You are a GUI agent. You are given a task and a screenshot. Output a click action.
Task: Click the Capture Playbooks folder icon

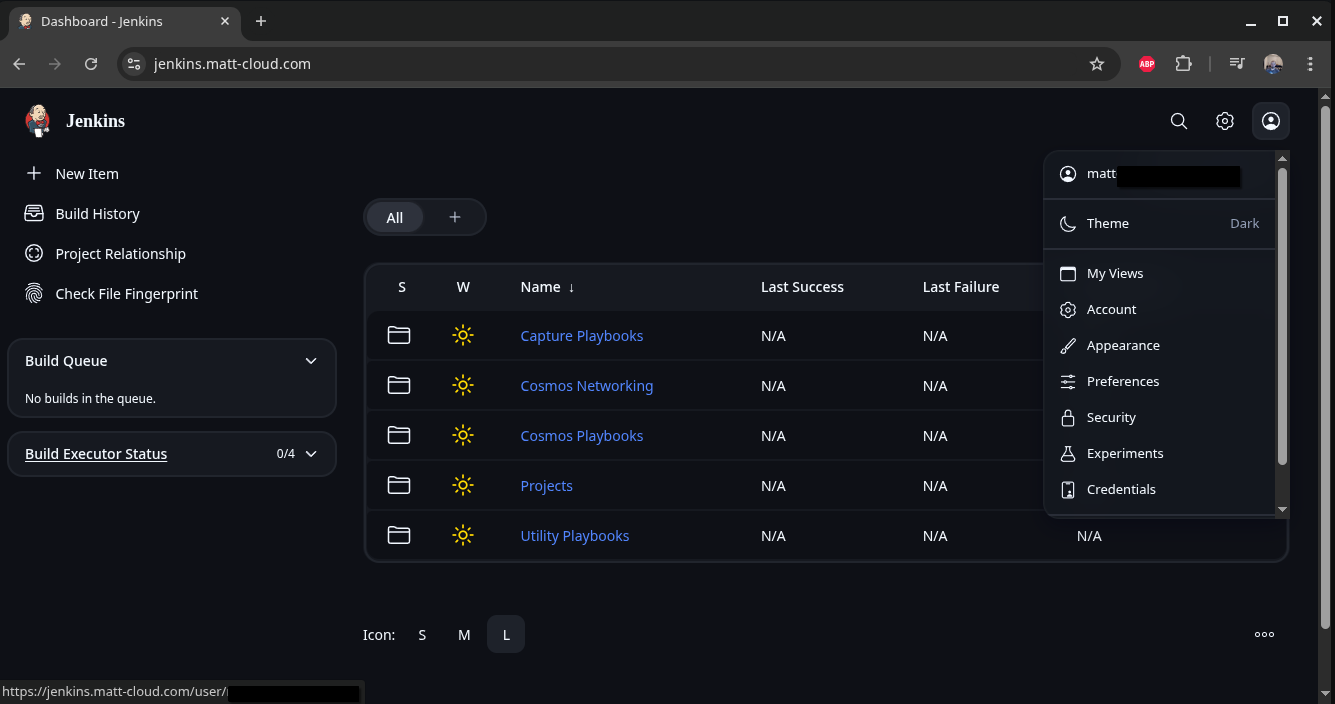[x=399, y=336]
